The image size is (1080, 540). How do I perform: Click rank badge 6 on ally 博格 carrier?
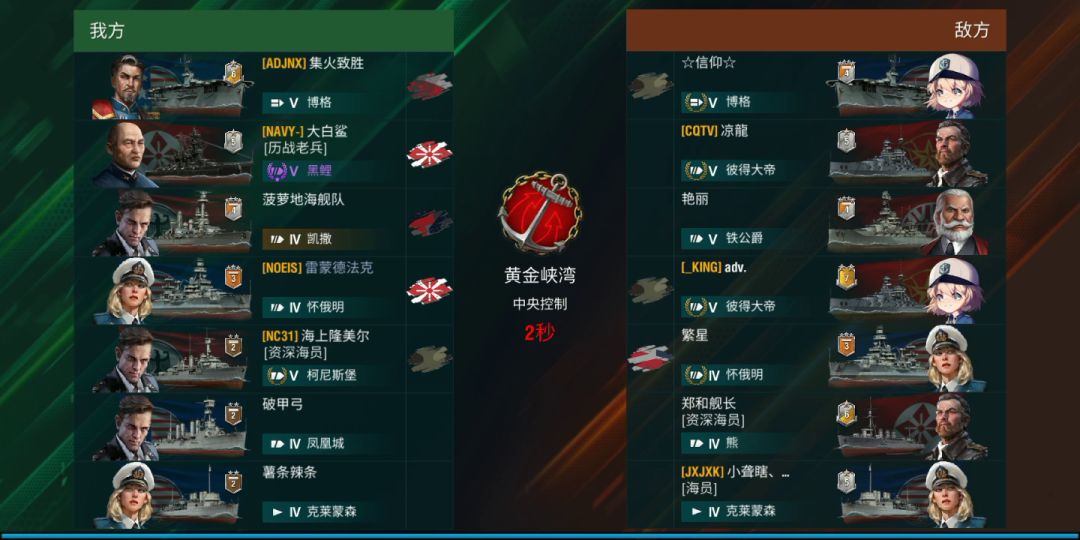(x=233, y=72)
